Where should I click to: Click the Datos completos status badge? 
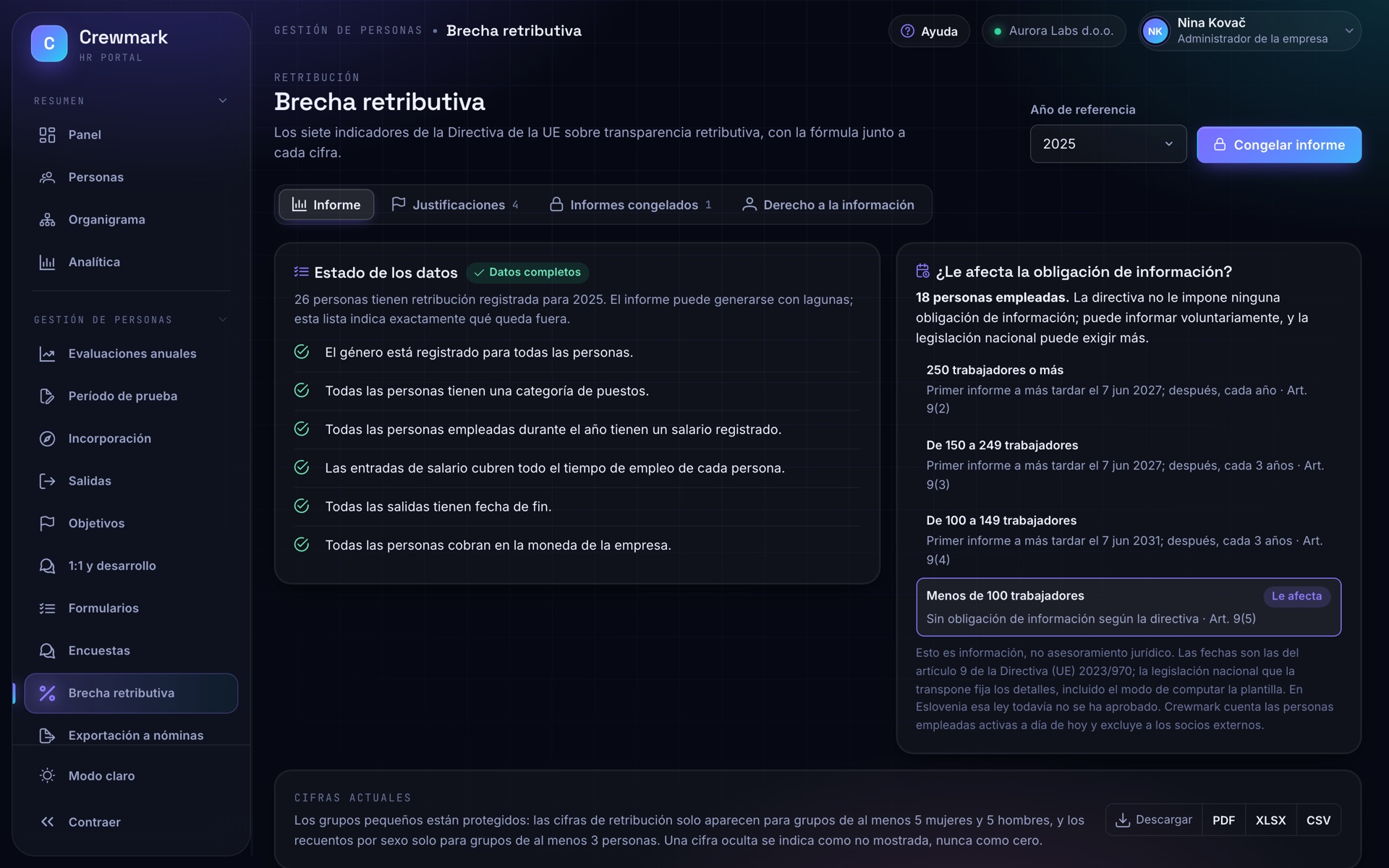click(x=527, y=273)
